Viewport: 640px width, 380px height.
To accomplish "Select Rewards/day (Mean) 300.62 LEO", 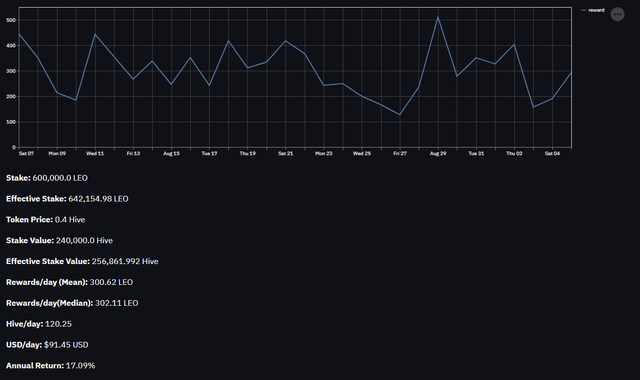I will (x=69, y=282).
